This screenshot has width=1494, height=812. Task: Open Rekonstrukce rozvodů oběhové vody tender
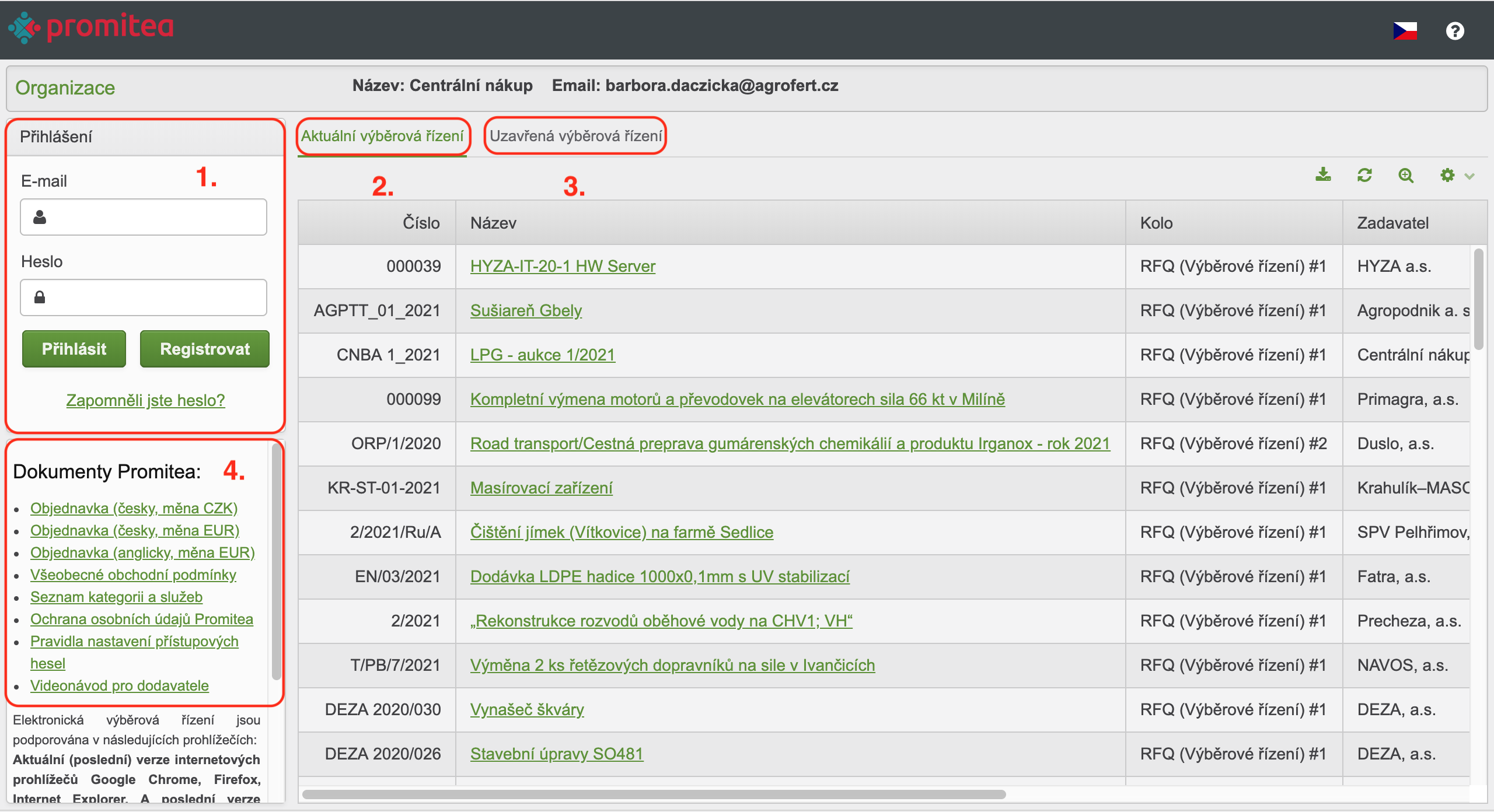point(661,621)
